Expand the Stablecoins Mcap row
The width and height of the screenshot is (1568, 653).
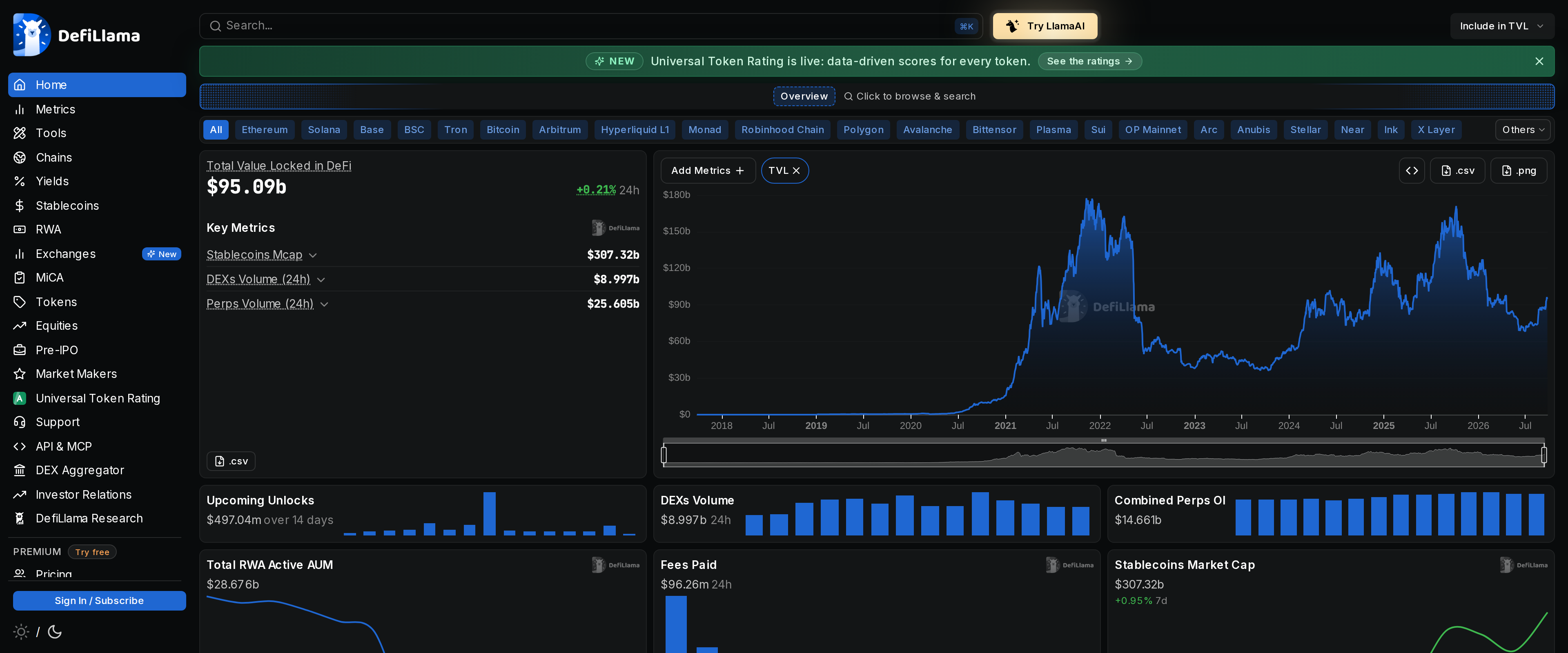tap(313, 255)
